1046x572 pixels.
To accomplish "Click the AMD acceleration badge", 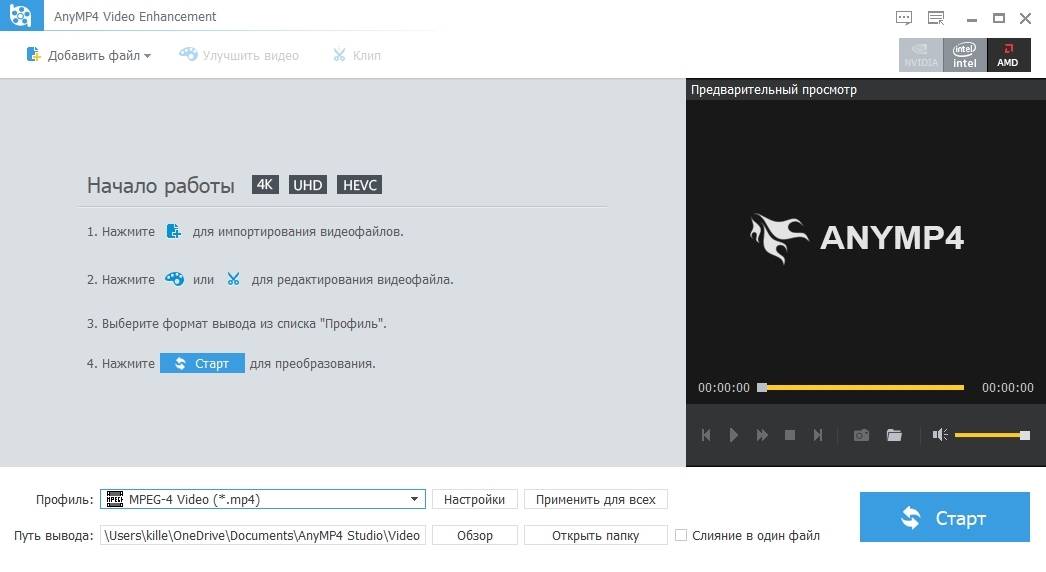I will [x=1008, y=55].
